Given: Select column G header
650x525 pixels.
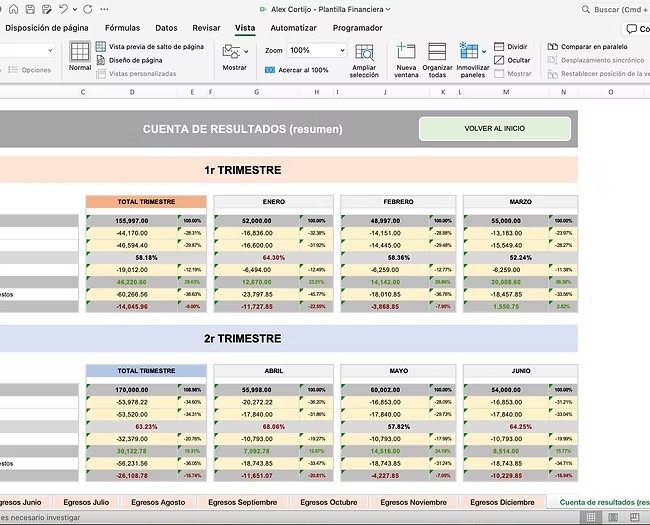Looking at the screenshot, I should point(257,92).
